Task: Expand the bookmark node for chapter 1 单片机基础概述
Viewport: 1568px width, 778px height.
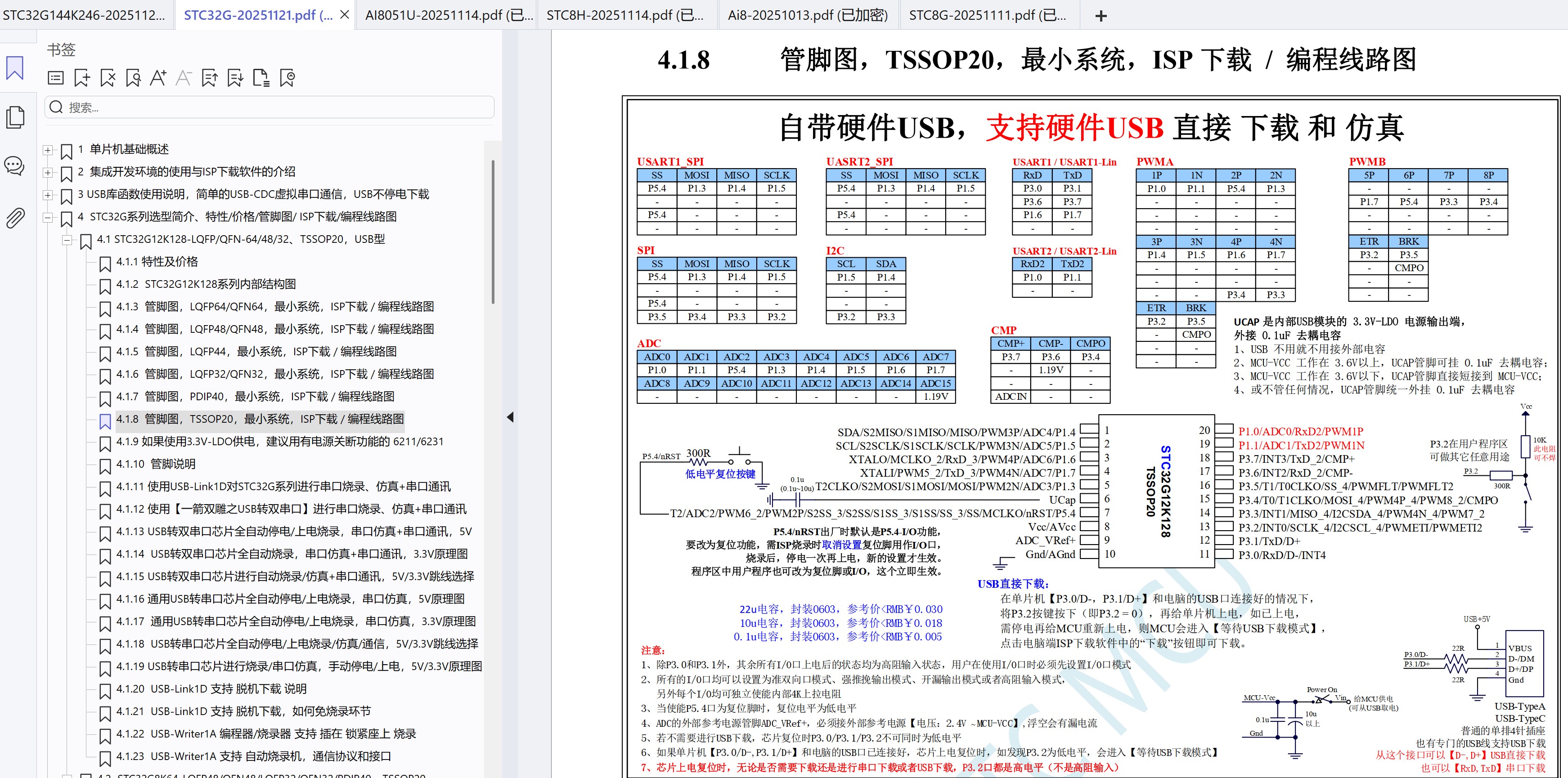Action: pyautogui.click(x=48, y=150)
